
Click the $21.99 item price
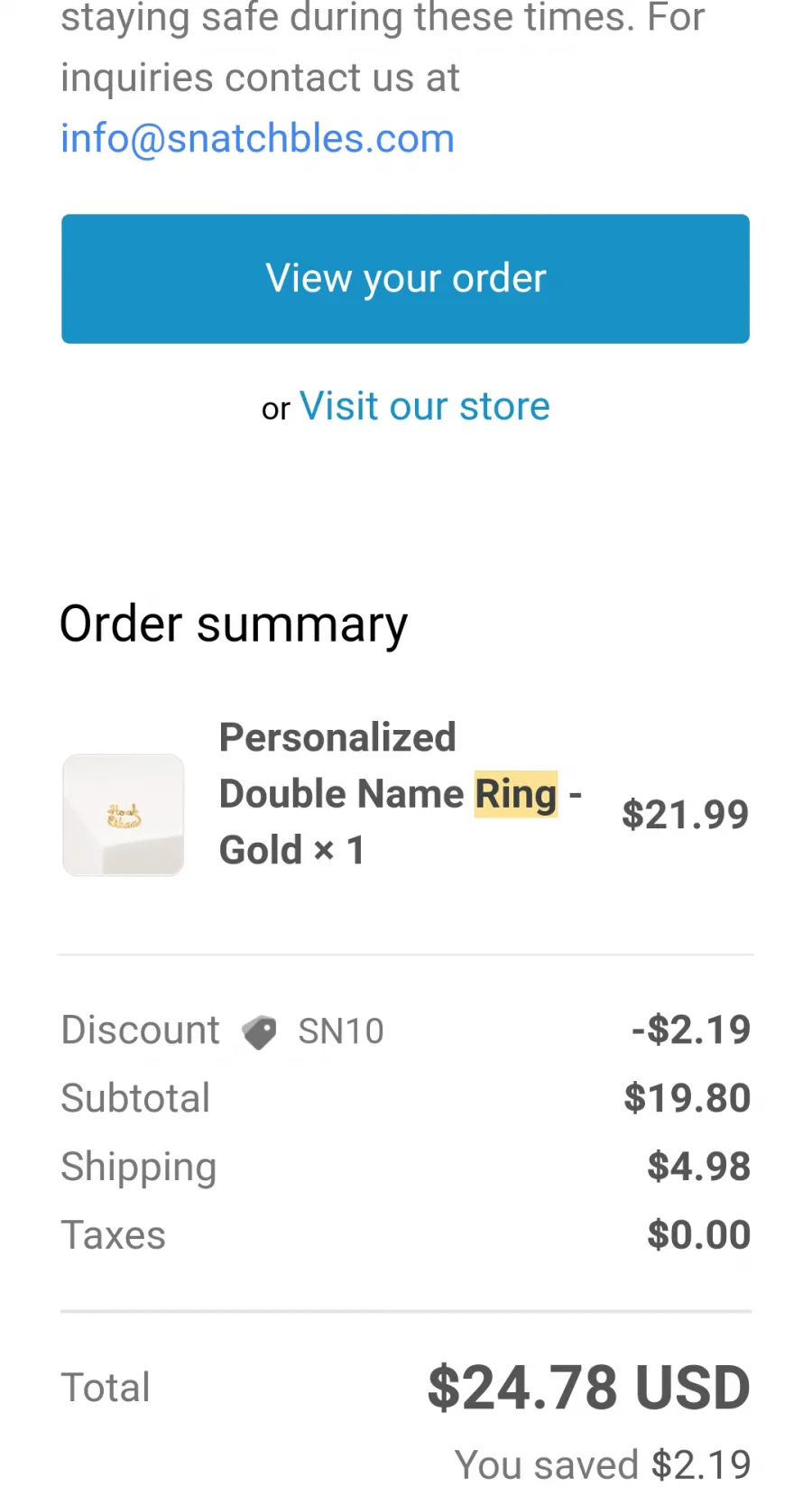pos(686,815)
